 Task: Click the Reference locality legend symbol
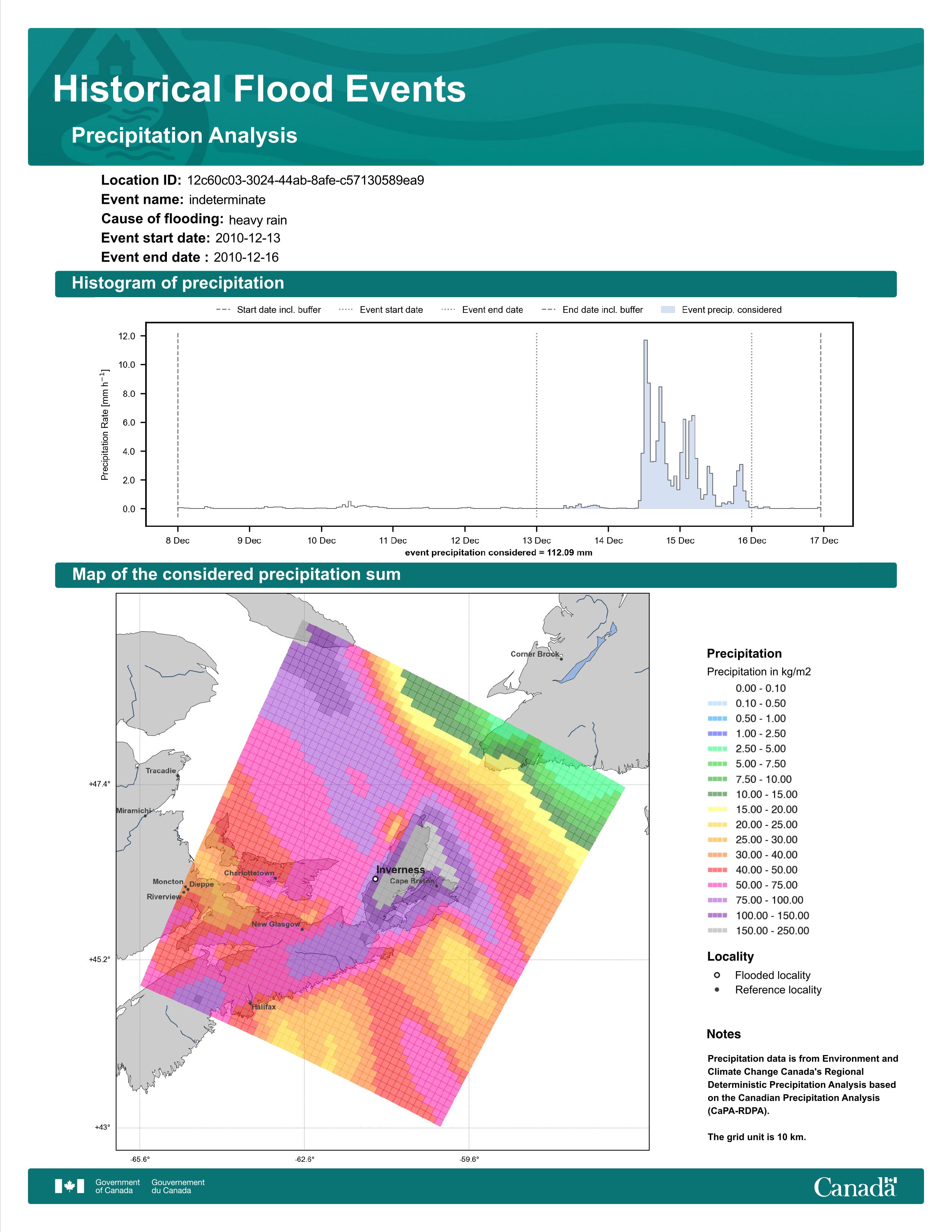click(x=717, y=990)
